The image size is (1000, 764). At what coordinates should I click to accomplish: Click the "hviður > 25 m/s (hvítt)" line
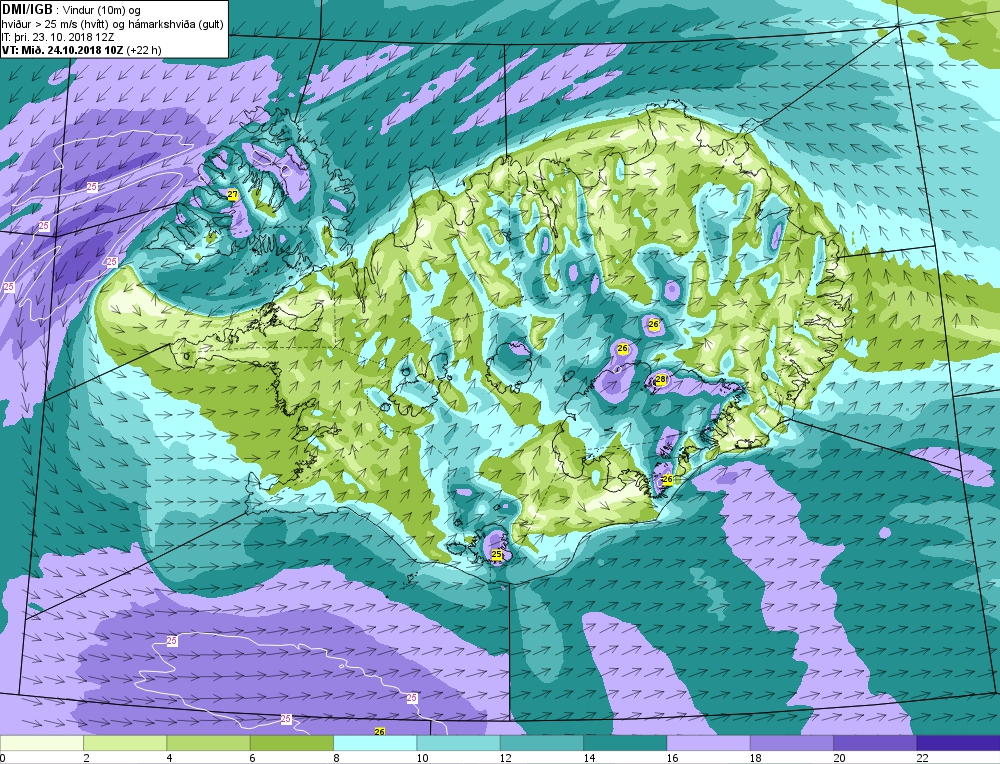(x=55, y=24)
